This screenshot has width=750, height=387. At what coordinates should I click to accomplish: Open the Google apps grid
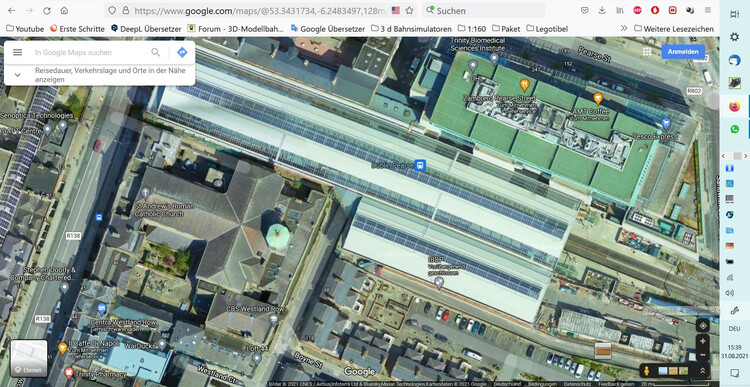(x=647, y=52)
